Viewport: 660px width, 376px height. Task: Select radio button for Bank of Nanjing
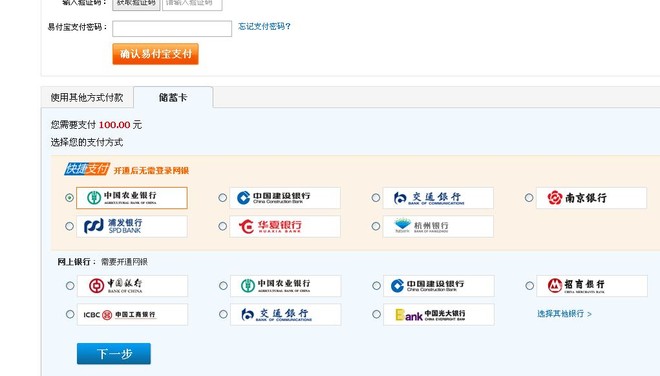[529, 198]
